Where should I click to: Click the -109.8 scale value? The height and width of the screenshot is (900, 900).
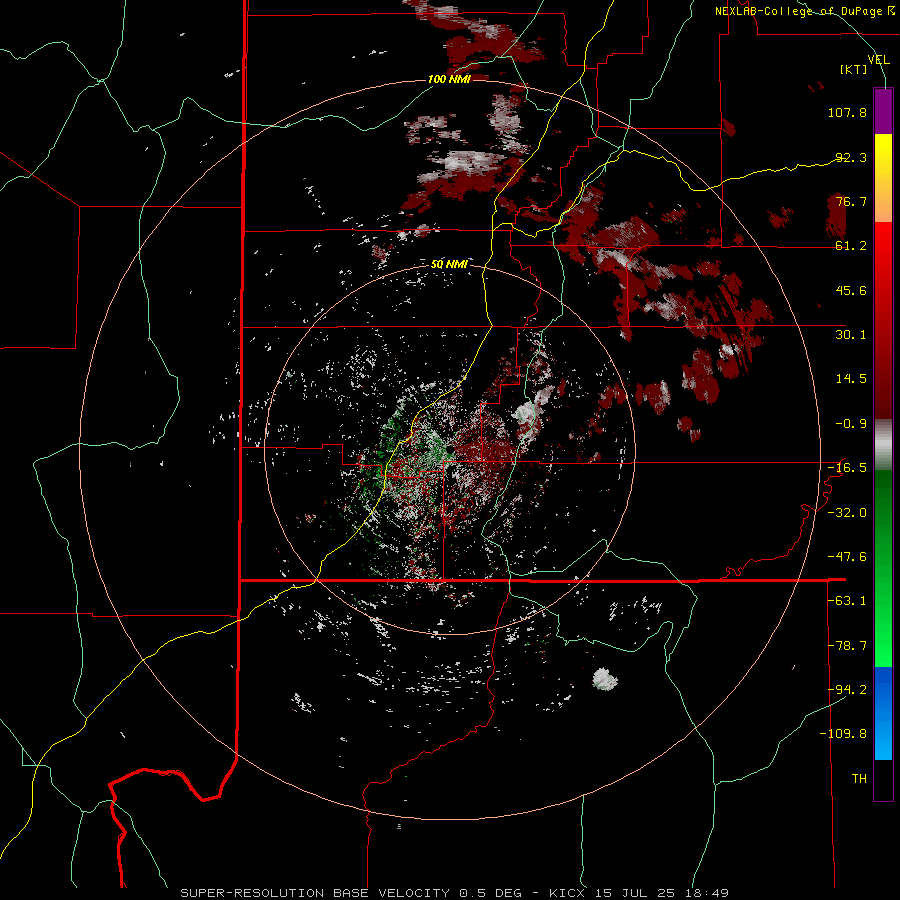844,734
